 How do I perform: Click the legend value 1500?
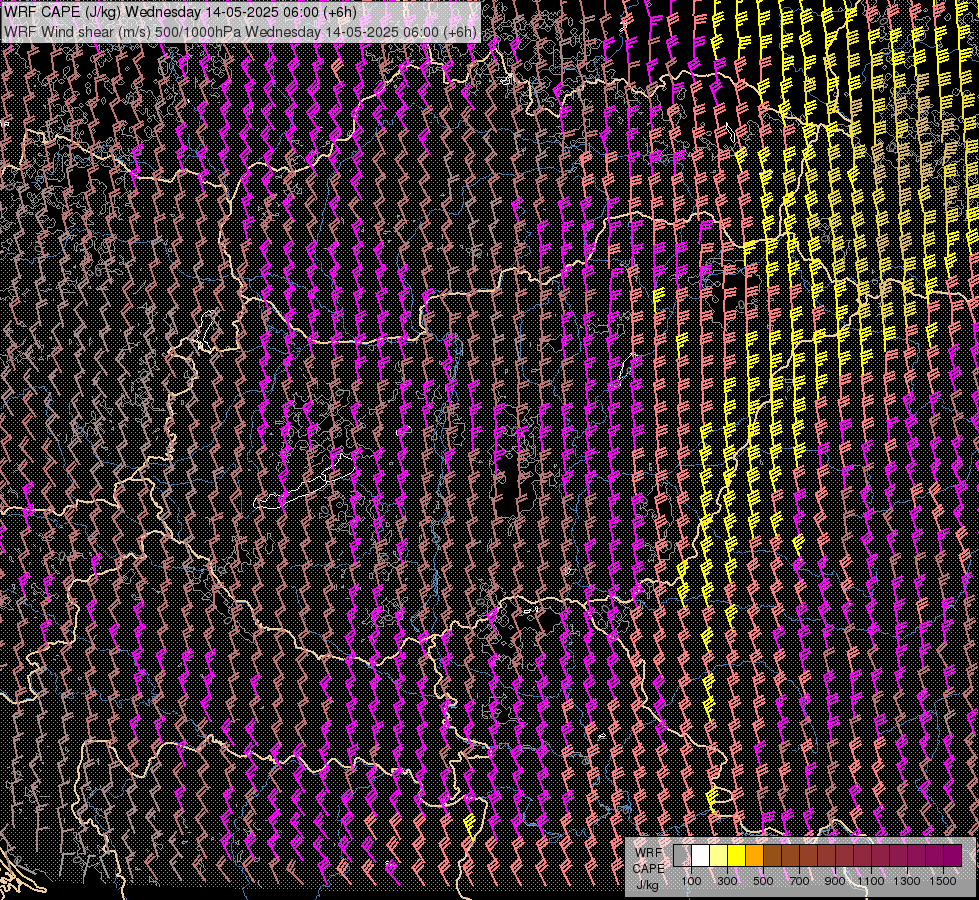(x=943, y=881)
